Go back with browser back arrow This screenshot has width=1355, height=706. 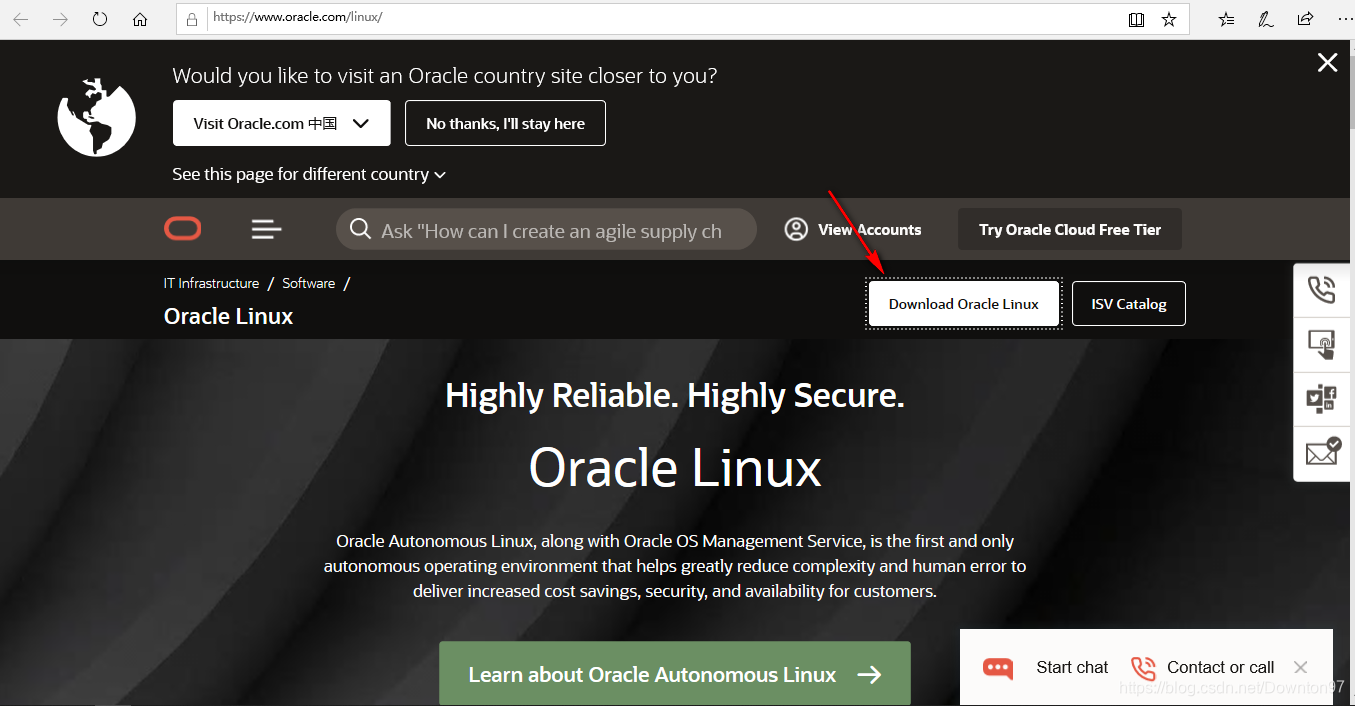tap(21, 19)
